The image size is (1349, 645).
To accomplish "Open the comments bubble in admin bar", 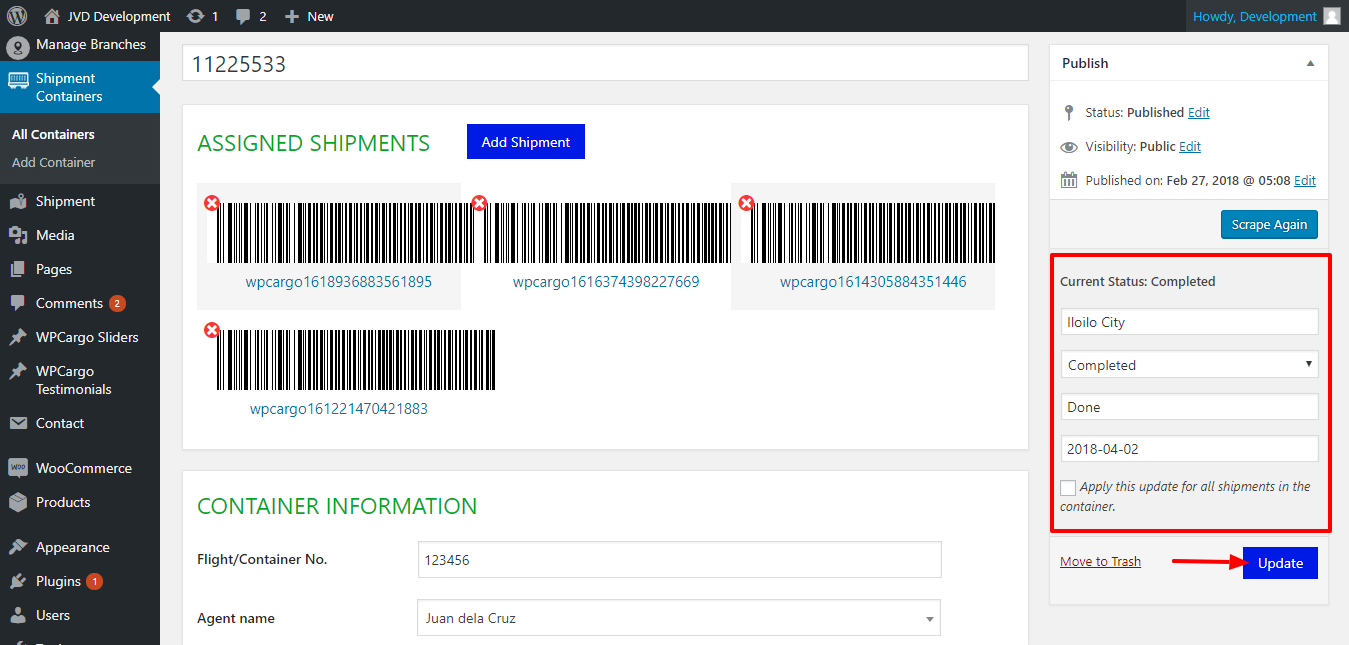I will pyautogui.click(x=243, y=16).
